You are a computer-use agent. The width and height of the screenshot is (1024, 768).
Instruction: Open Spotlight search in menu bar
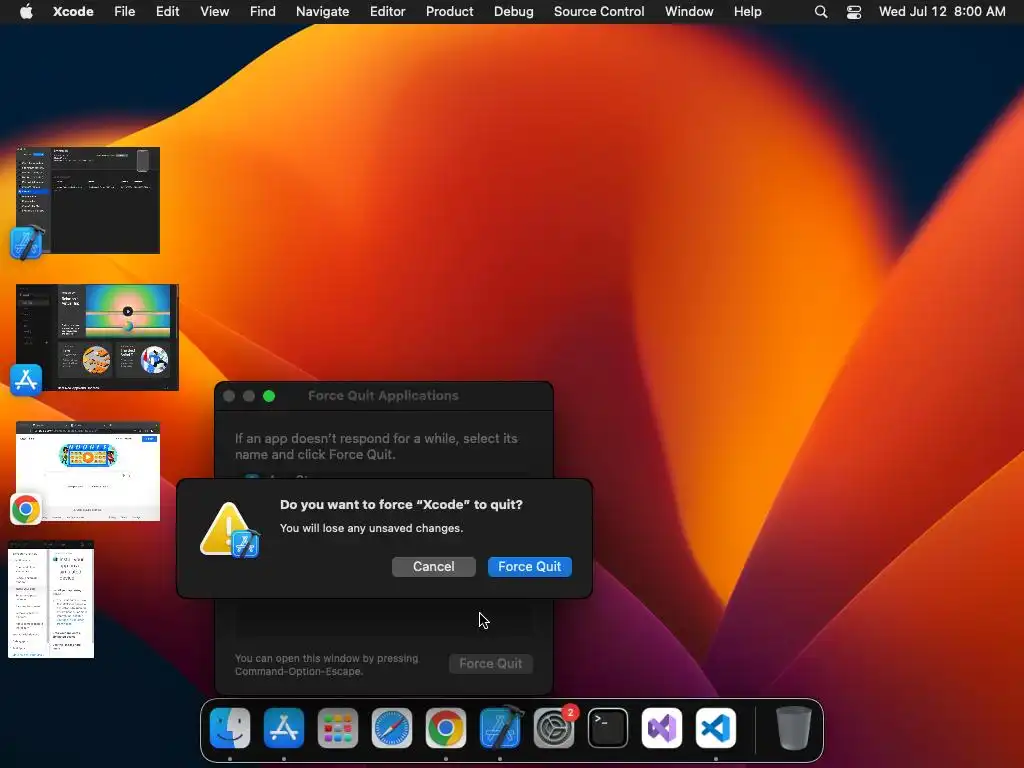coord(821,12)
